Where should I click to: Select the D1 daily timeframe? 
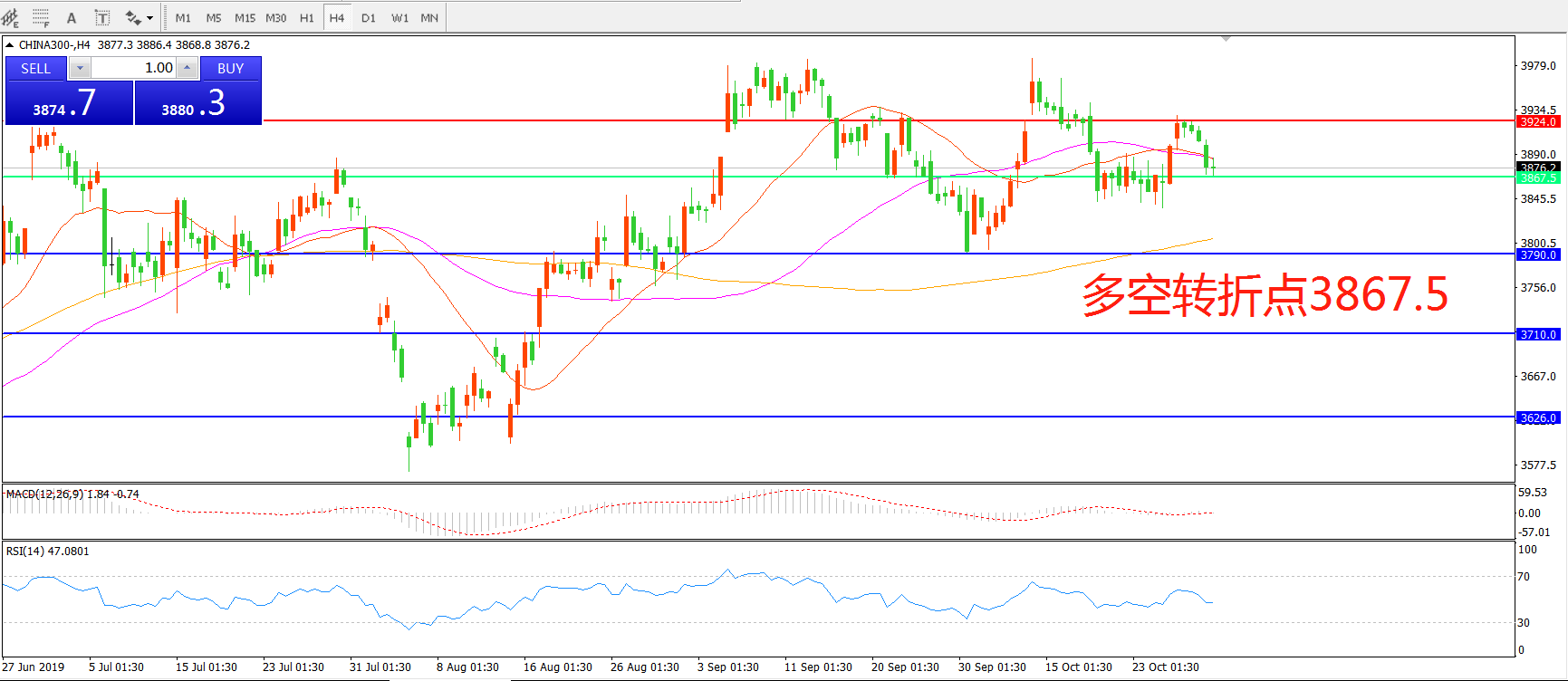tap(369, 17)
